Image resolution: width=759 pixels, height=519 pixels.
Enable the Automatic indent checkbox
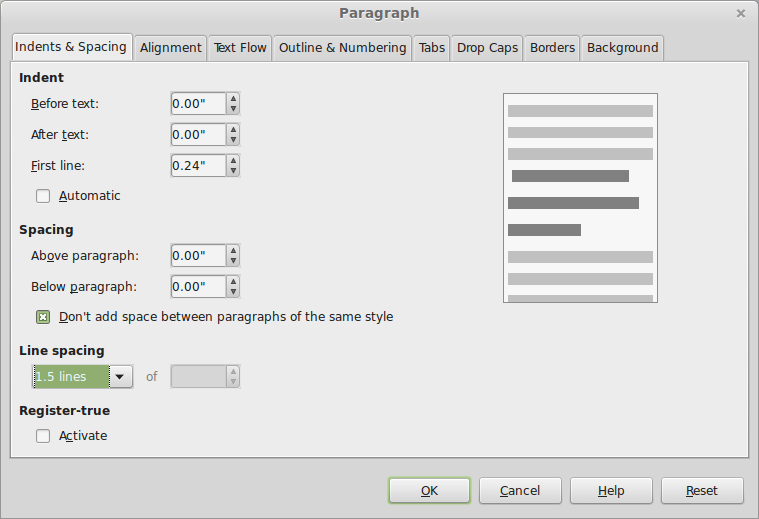point(43,196)
